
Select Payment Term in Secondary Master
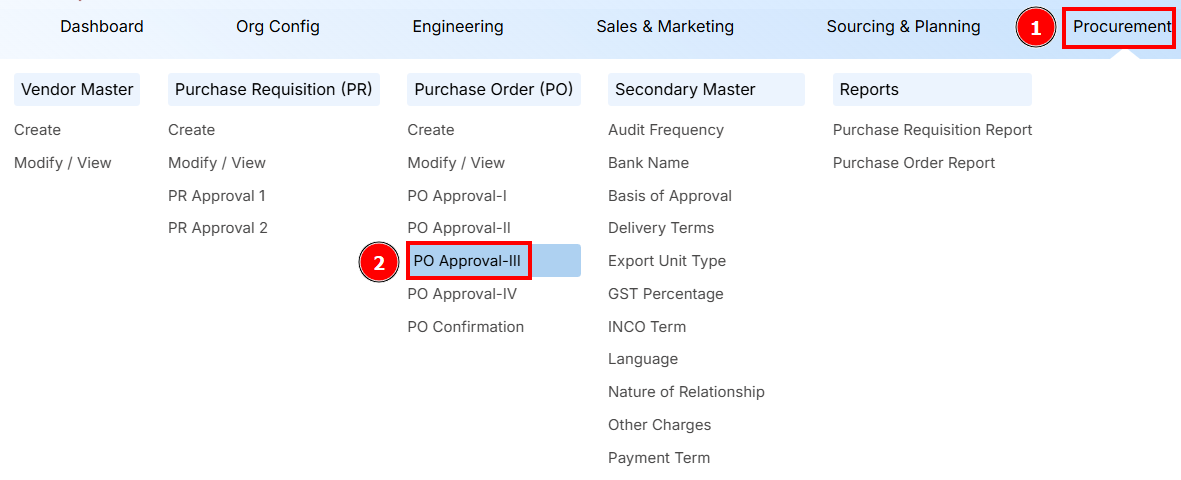[659, 458]
